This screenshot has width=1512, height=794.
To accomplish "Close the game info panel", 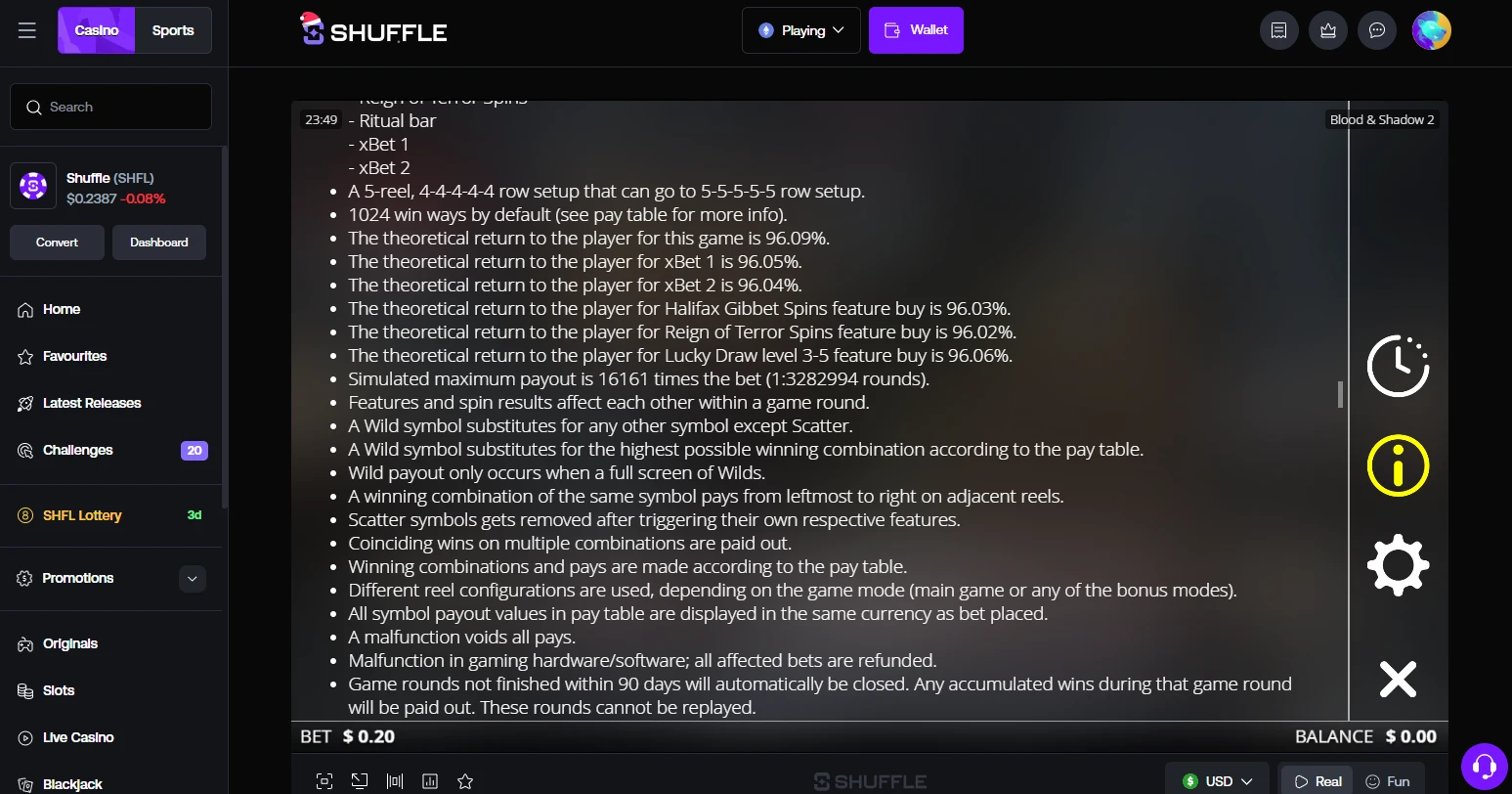I will click(1398, 679).
